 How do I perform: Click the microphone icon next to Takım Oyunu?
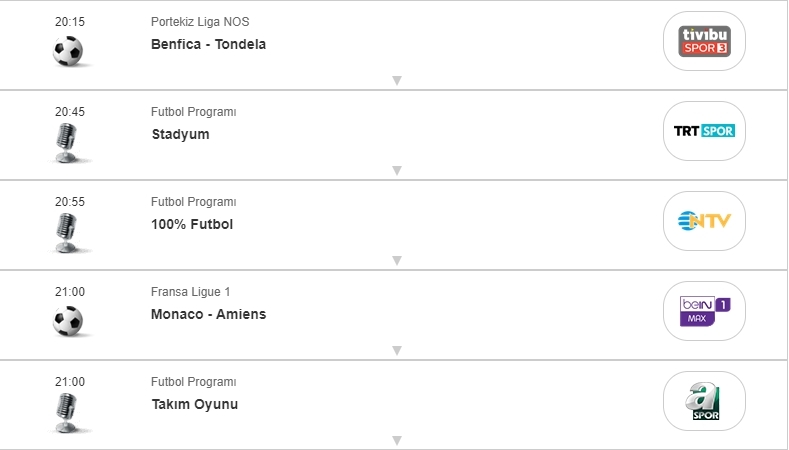click(67, 412)
